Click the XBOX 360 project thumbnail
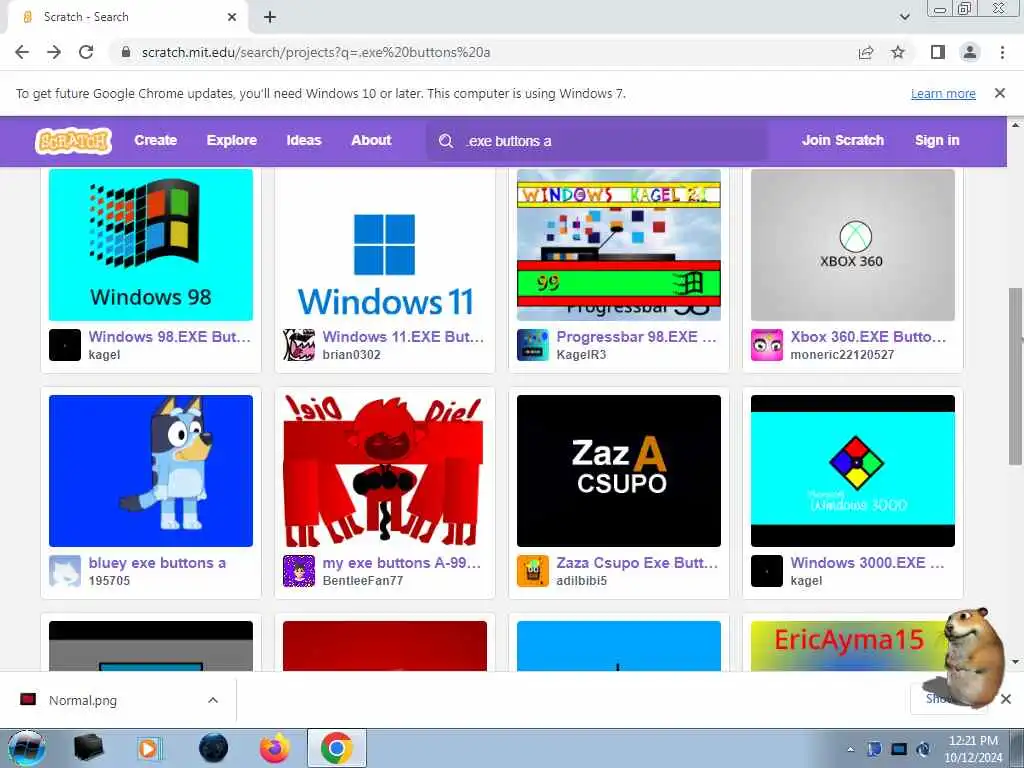This screenshot has width=1024, height=768. 853,245
